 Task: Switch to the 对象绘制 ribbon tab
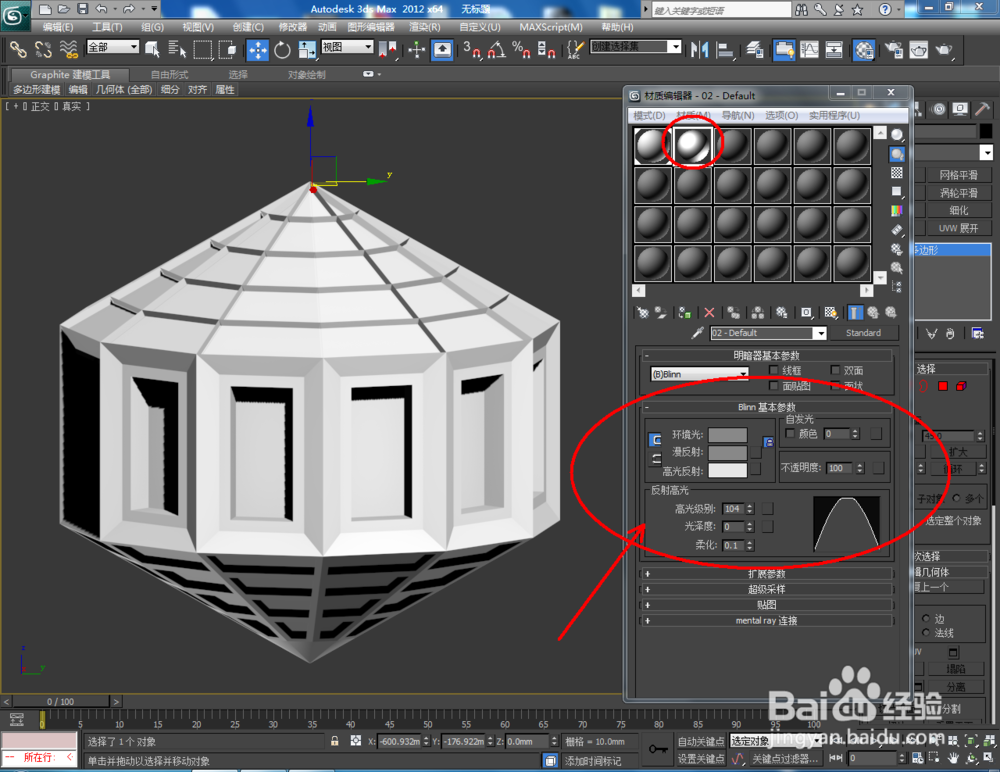click(x=307, y=75)
